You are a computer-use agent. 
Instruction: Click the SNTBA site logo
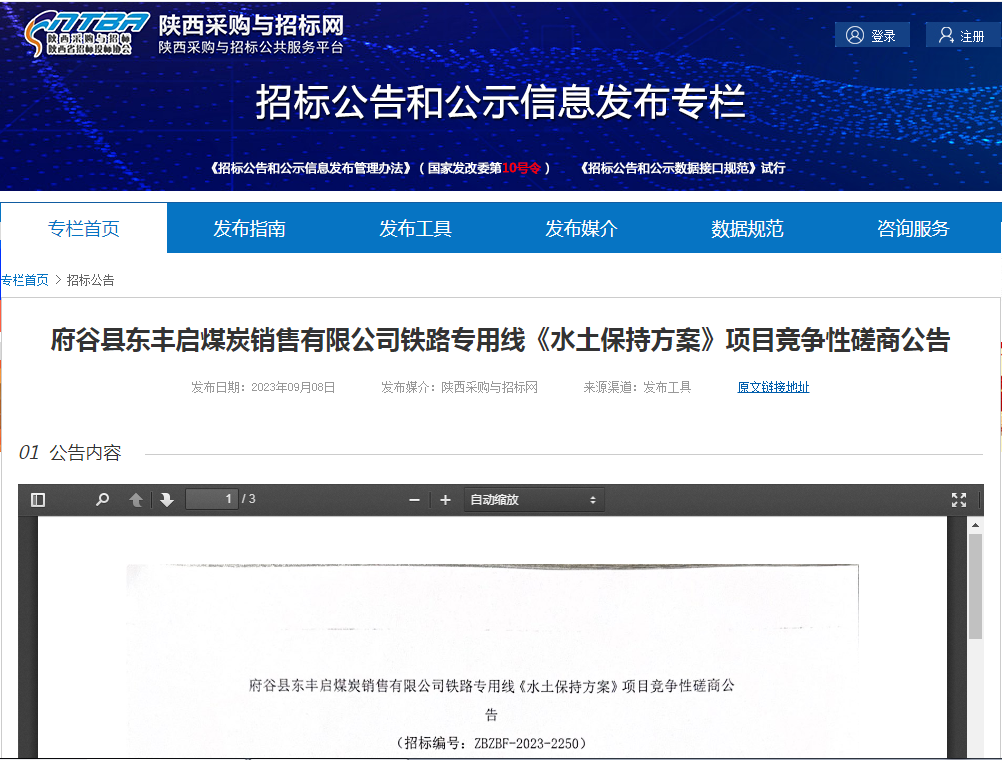(x=86, y=33)
